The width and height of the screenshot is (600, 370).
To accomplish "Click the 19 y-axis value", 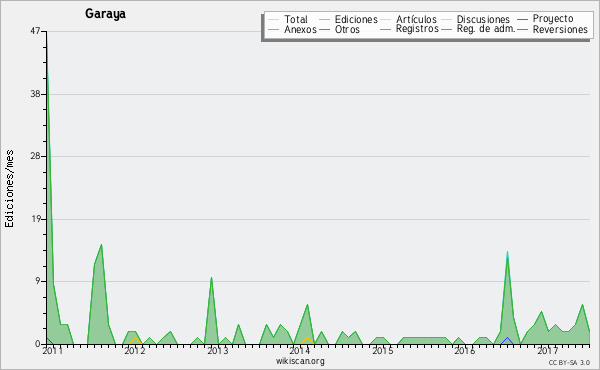I will click(35, 219).
